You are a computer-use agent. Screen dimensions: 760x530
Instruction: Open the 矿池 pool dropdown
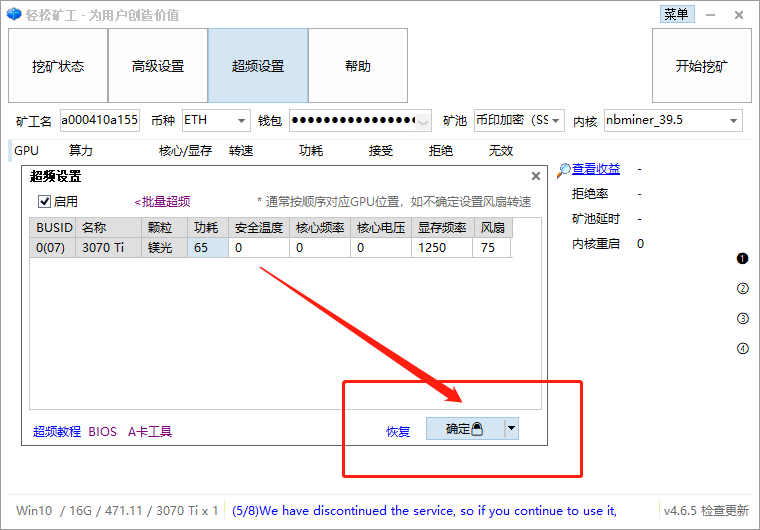[556, 121]
